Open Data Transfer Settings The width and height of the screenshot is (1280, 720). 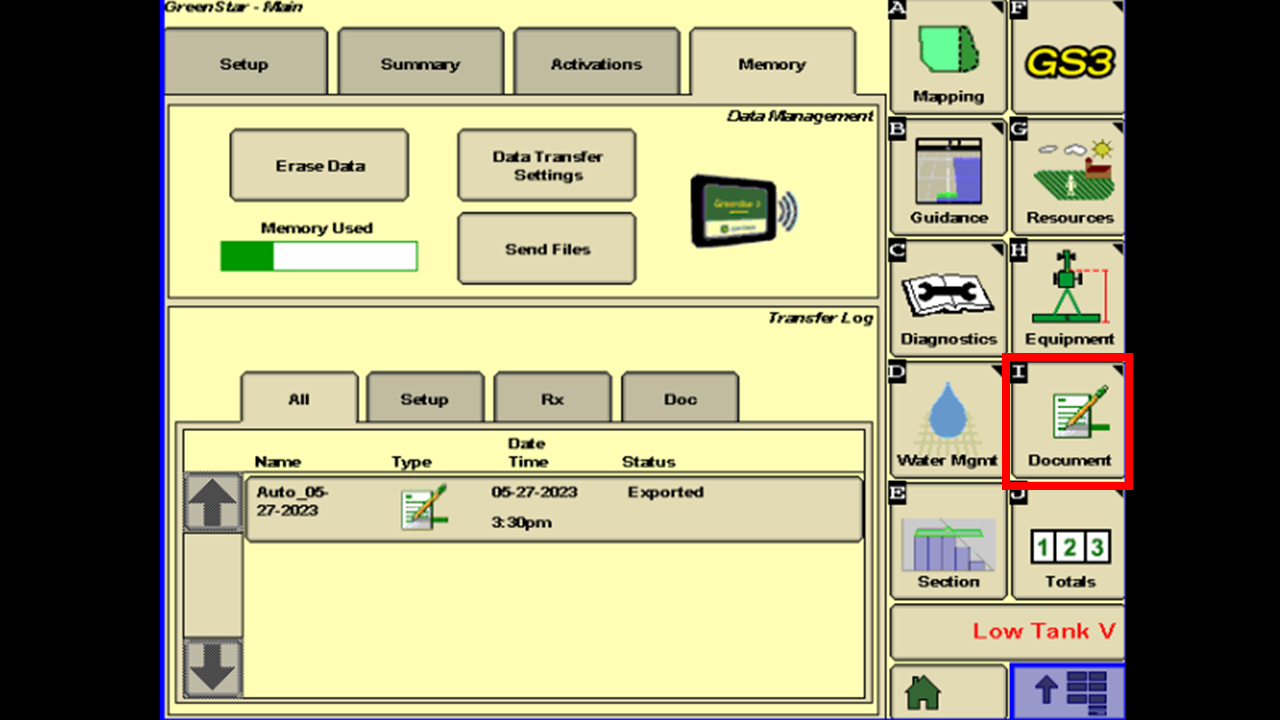547,165
